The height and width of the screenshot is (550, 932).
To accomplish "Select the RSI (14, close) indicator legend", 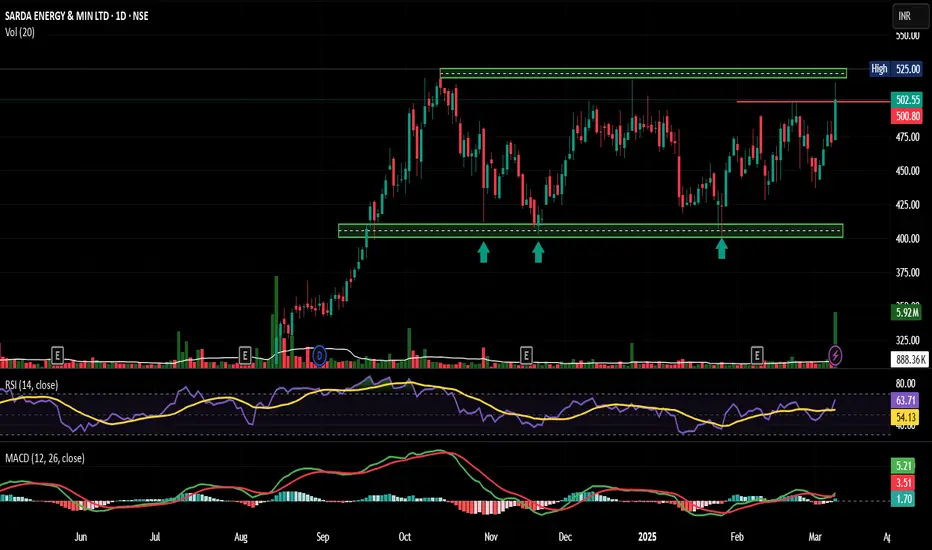I will (x=32, y=385).
